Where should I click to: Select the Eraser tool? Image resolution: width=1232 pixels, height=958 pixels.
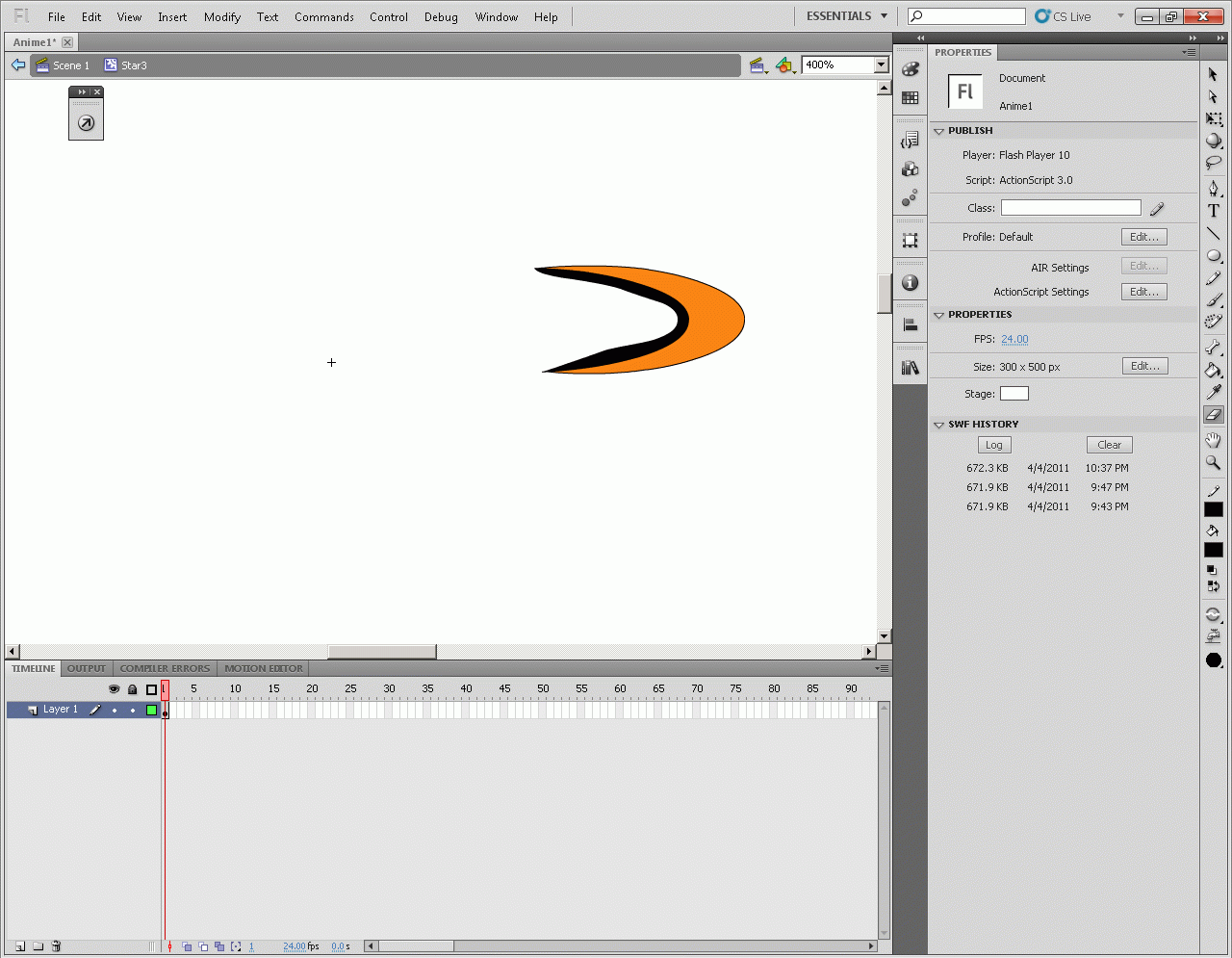click(1213, 414)
